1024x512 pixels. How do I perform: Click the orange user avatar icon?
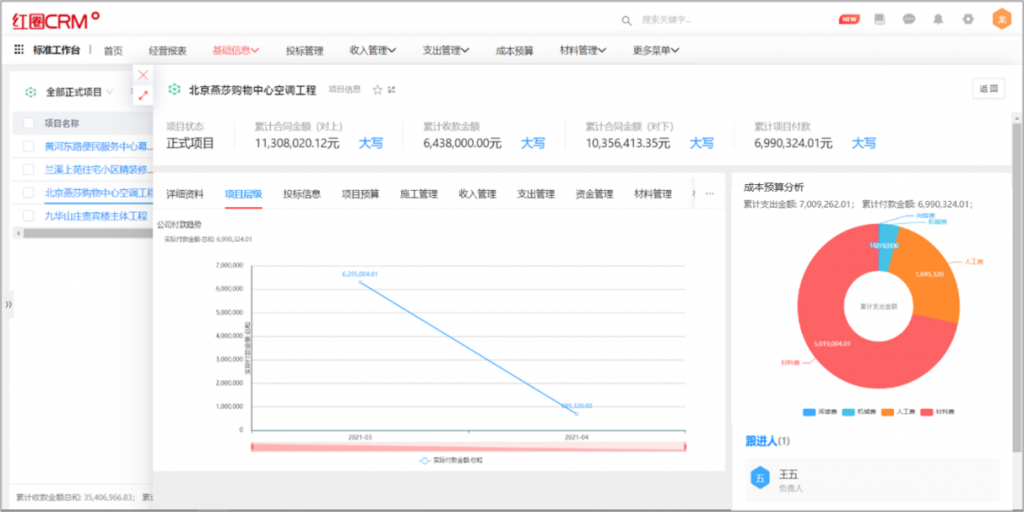[1000, 19]
